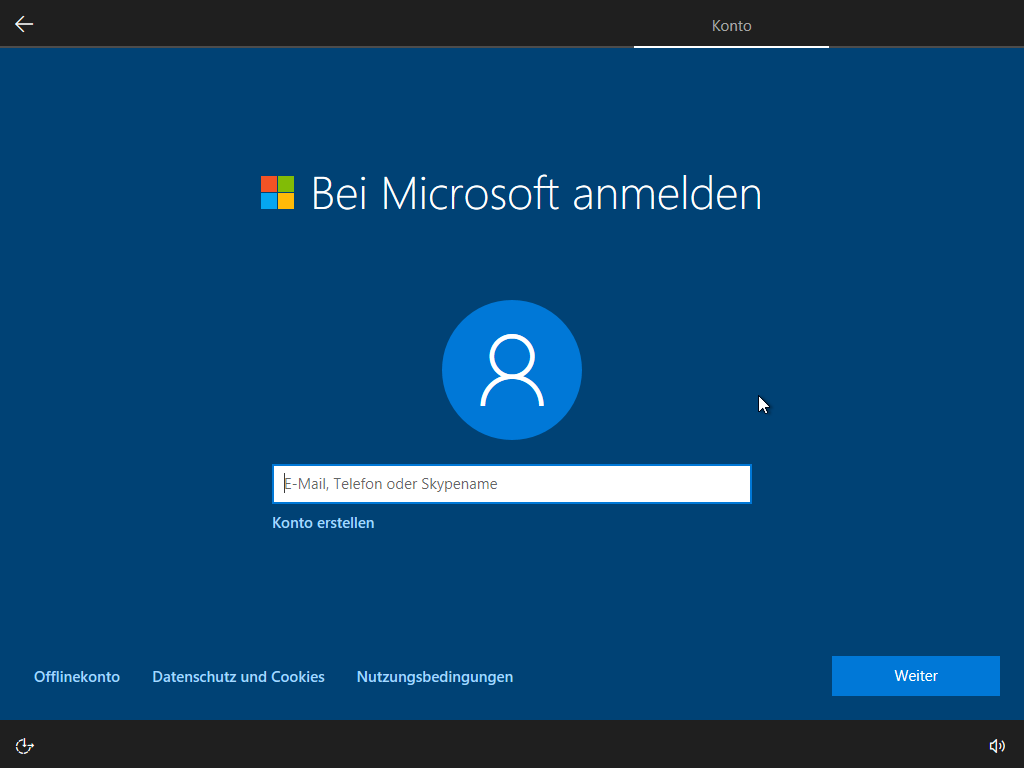Open Datenschutz und Cookies link
This screenshot has width=1024, height=768.
pos(238,677)
